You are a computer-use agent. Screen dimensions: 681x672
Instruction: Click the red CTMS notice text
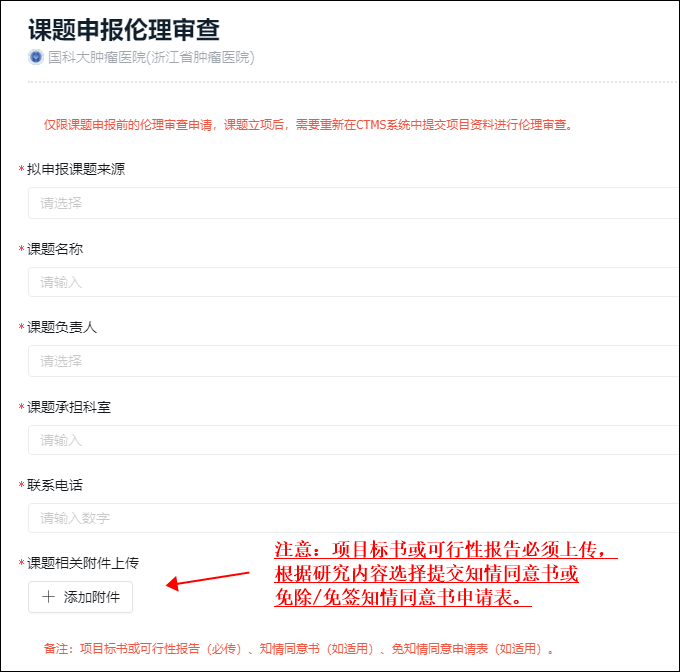click(308, 125)
